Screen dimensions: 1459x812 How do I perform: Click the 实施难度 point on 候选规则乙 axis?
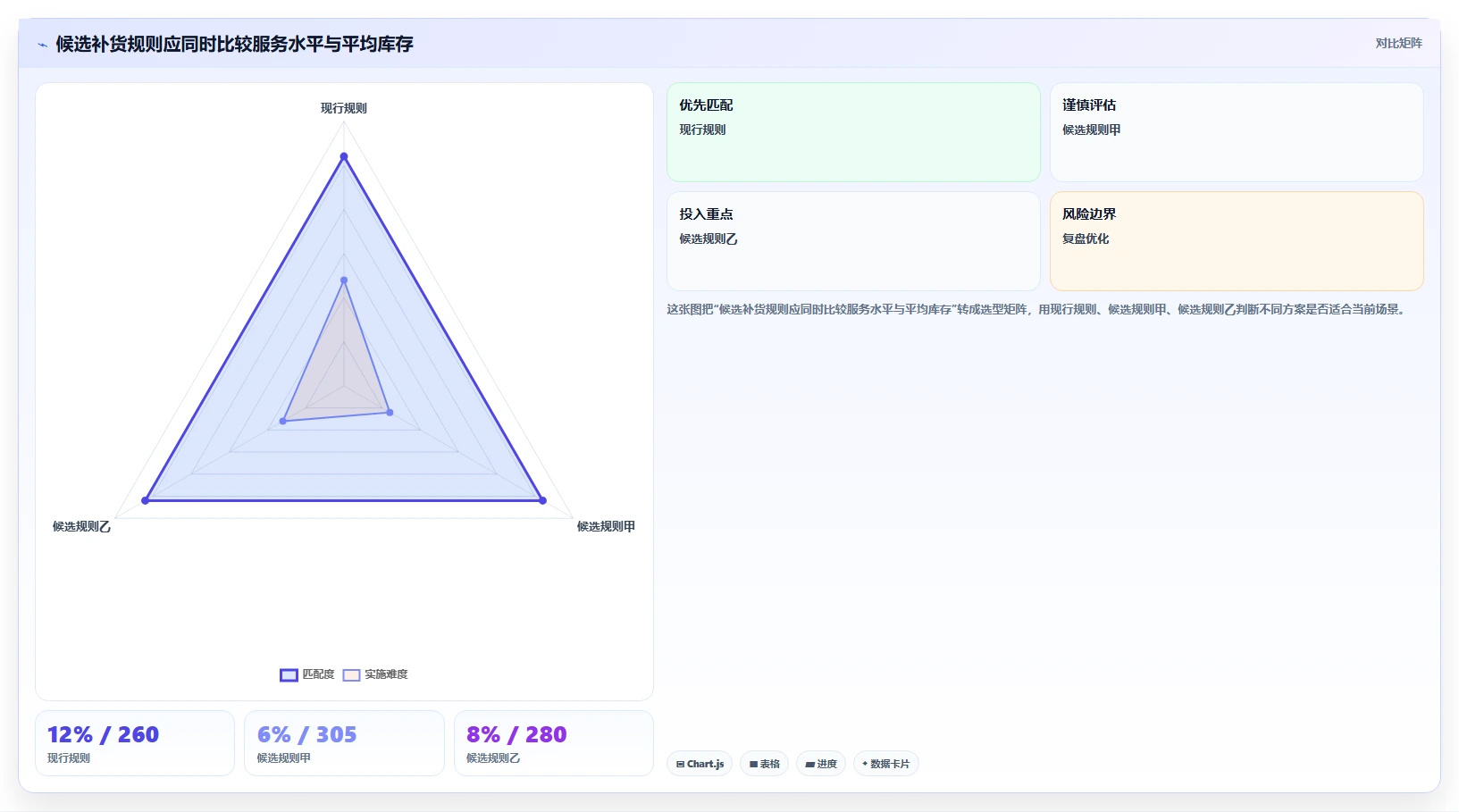[283, 421]
